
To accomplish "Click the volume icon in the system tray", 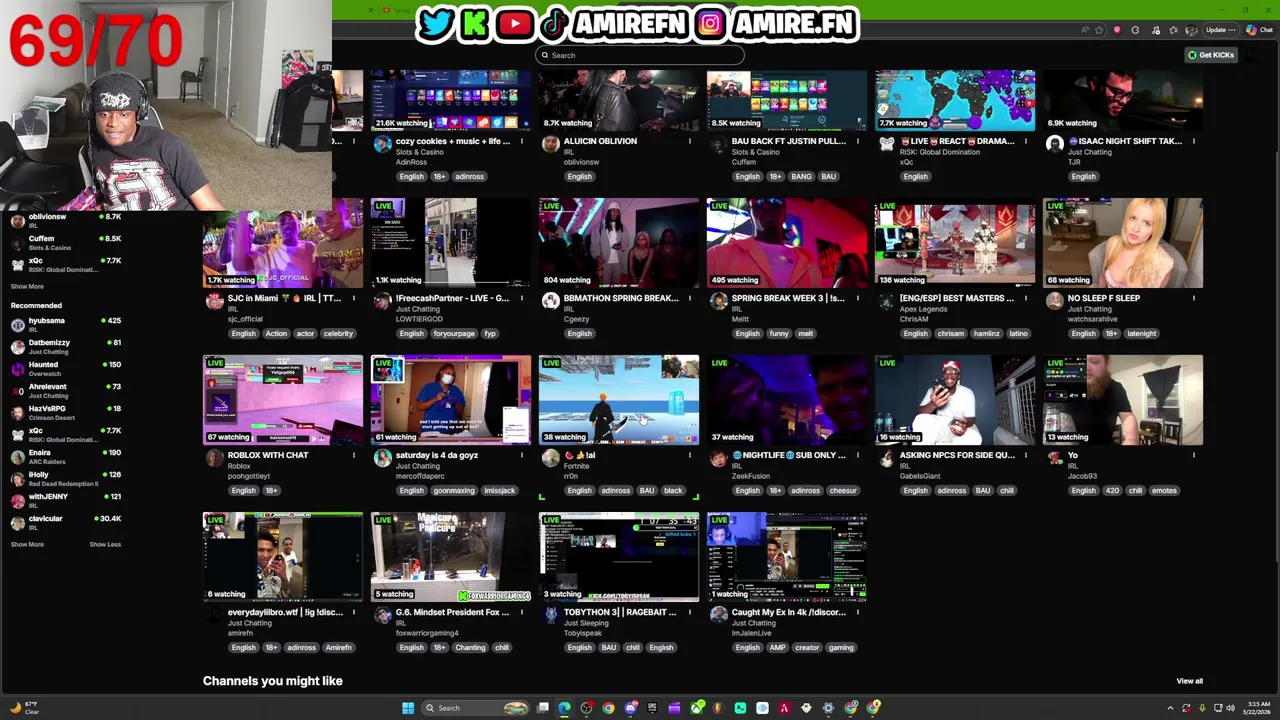I will click(1230, 708).
